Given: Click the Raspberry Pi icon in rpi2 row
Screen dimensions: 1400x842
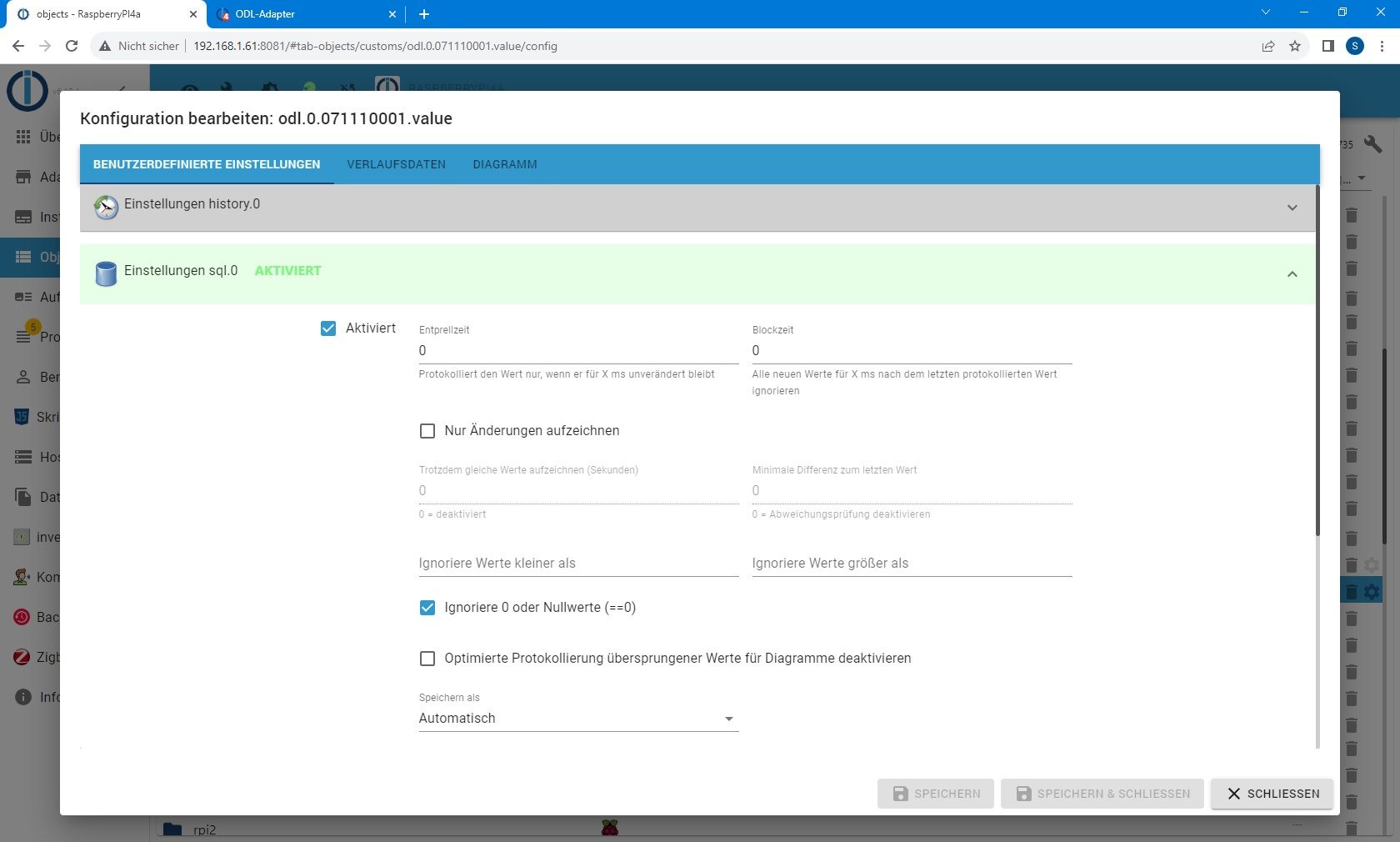Looking at the screenshot, I should tap(610, 829).
